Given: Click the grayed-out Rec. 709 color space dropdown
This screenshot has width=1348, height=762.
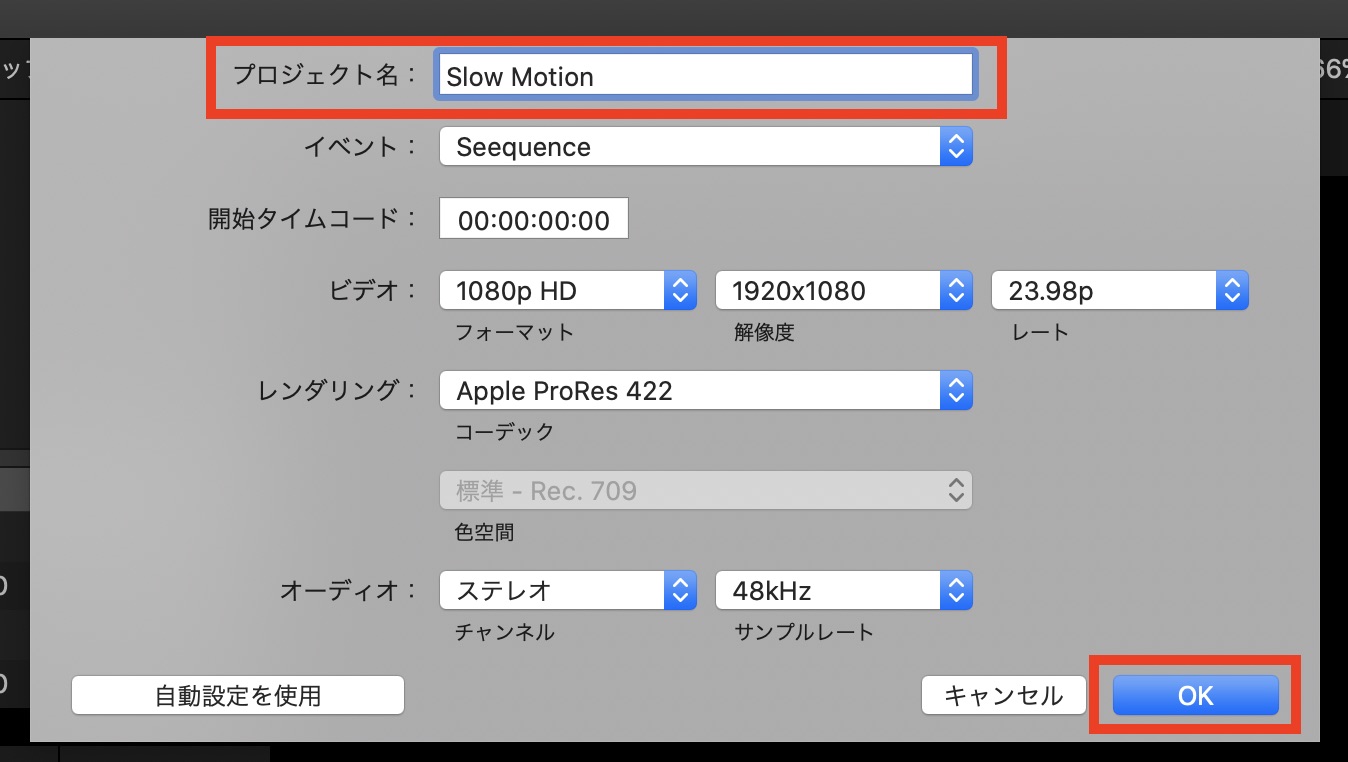Looking at the screenshot, I should coord(705,490).
